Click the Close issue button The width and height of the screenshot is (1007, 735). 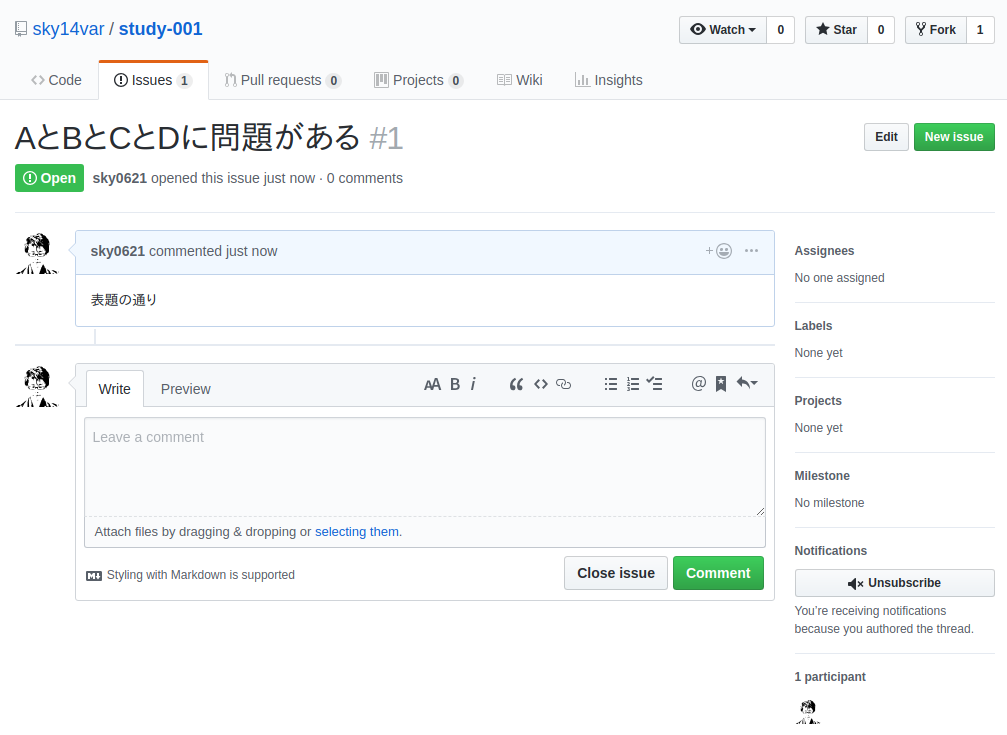616,573
